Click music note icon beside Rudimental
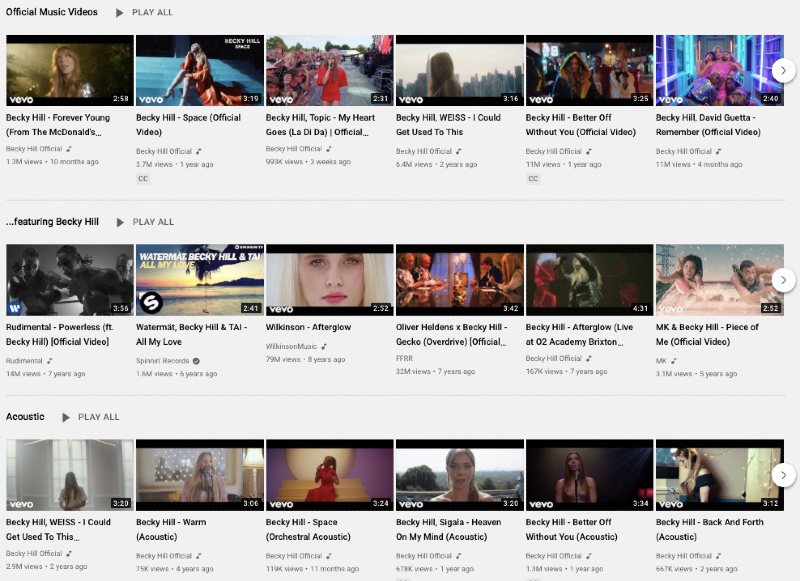Screen dimensions: 800x581 [49, 361]
